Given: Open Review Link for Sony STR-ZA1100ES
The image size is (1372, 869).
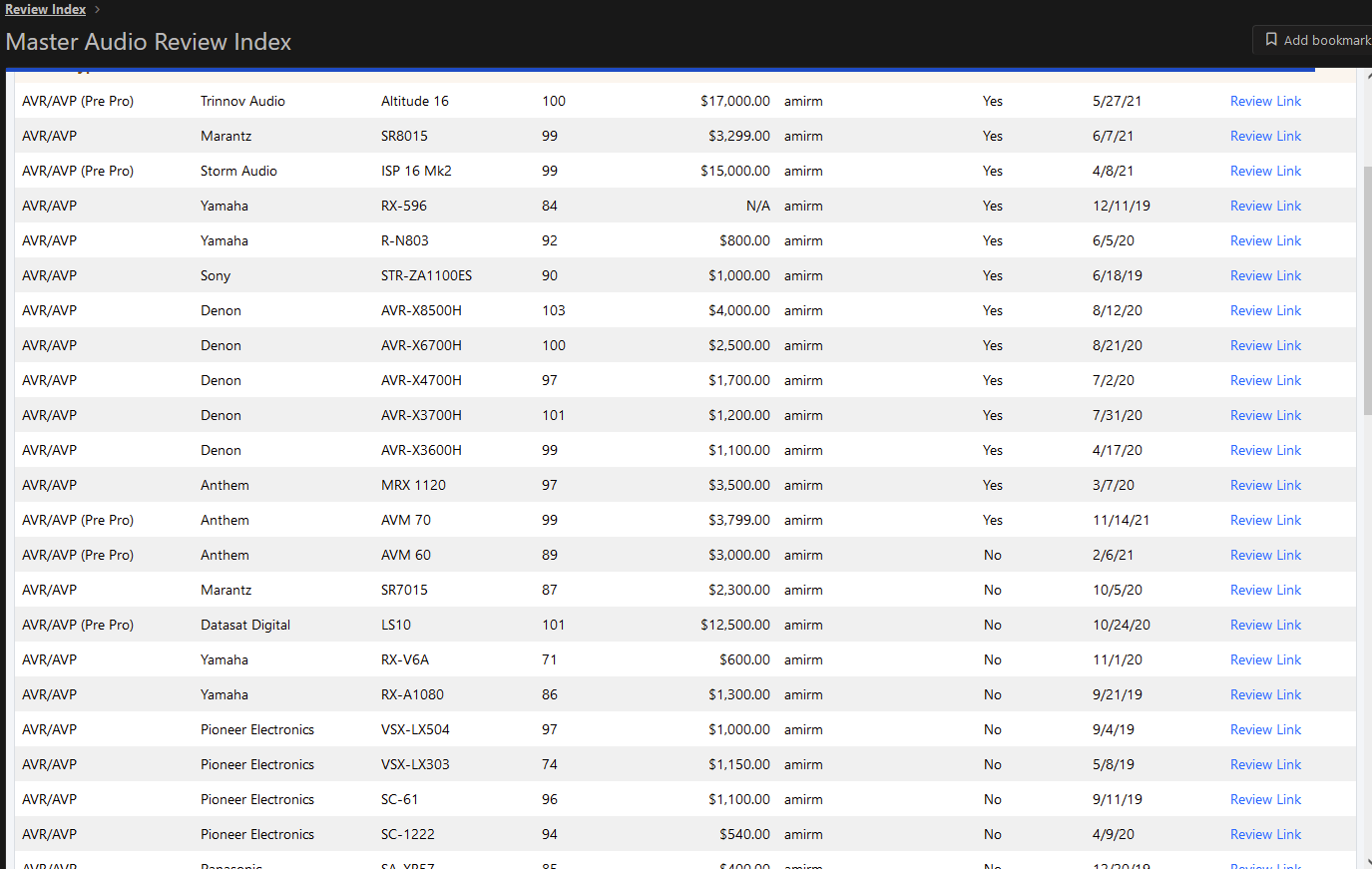Looking at the screenshot, I should [x=1265, y=275].
